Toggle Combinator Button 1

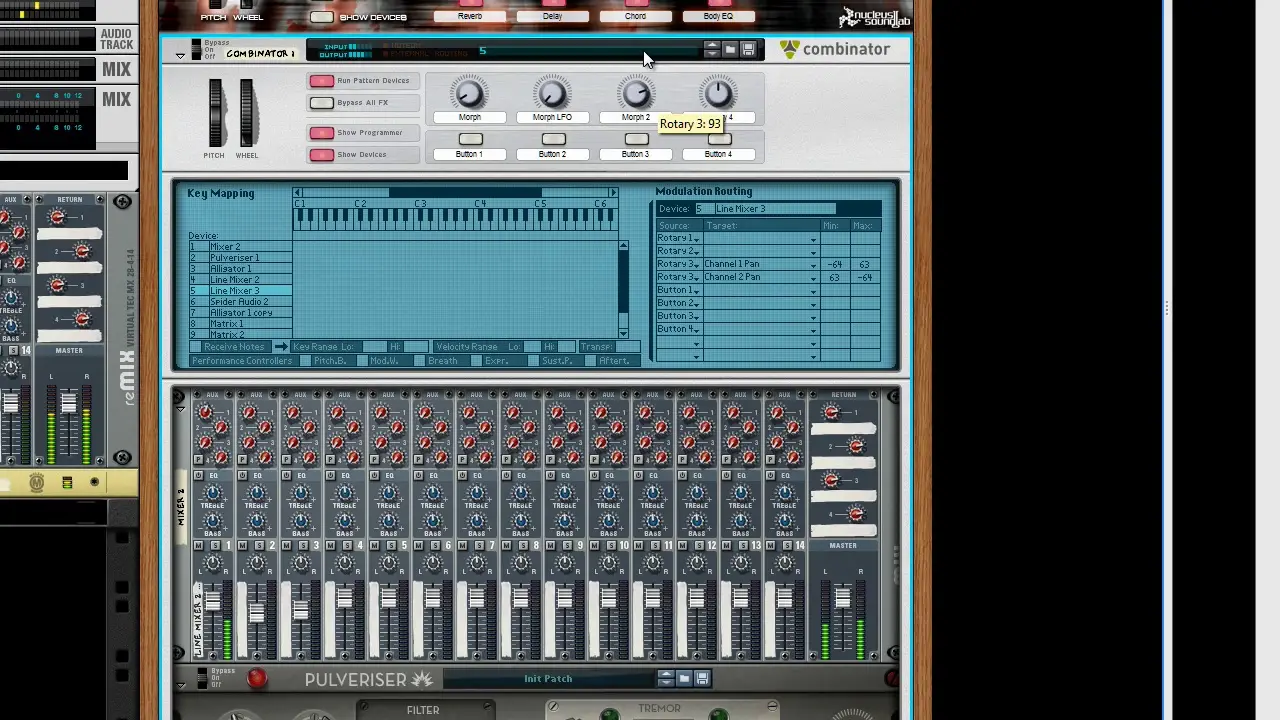(469, 139)
